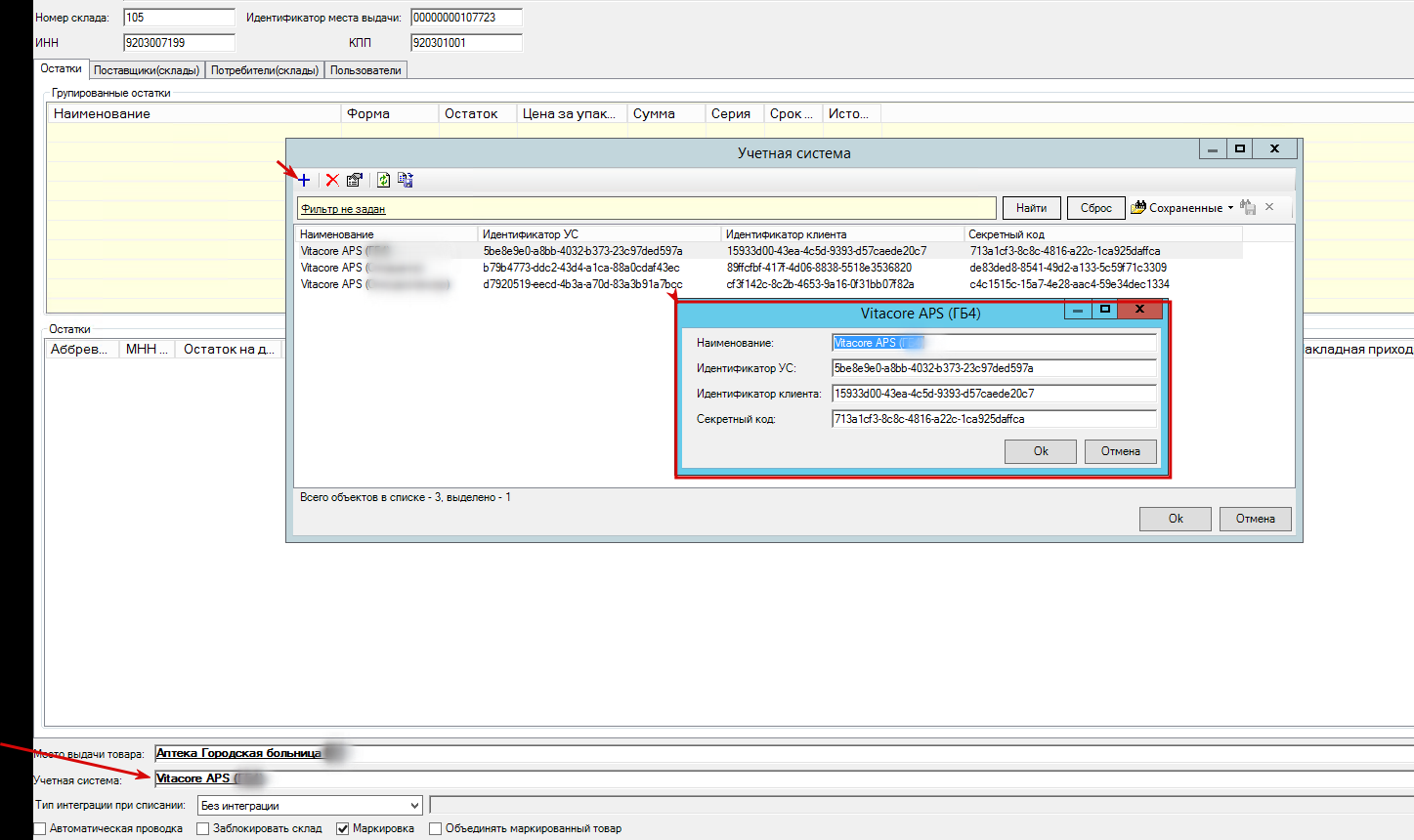Maximize the Учетная система window
1414x840 pixels.
[x=1240, y=148]
